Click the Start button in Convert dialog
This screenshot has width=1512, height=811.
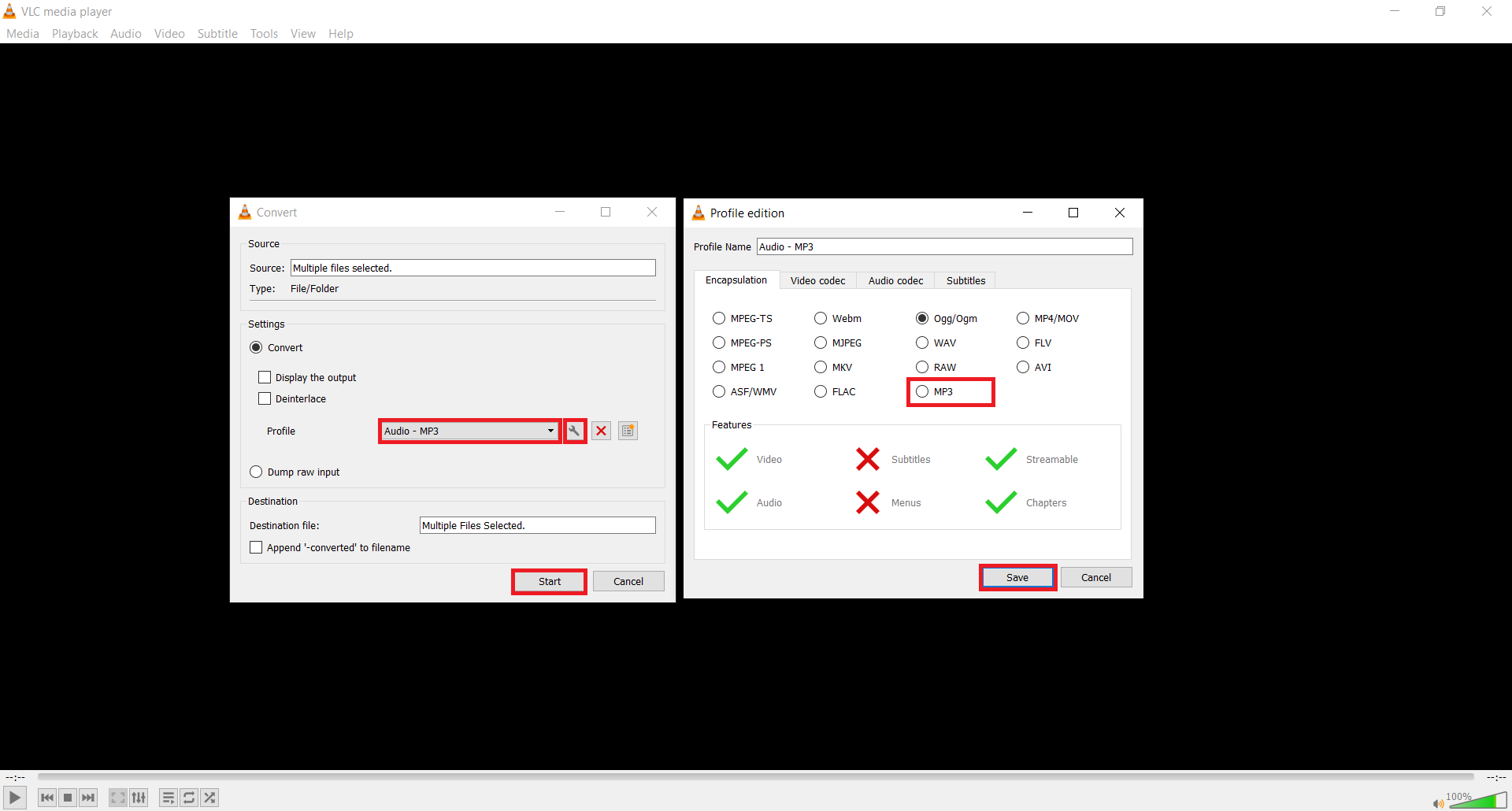(549, 581)
